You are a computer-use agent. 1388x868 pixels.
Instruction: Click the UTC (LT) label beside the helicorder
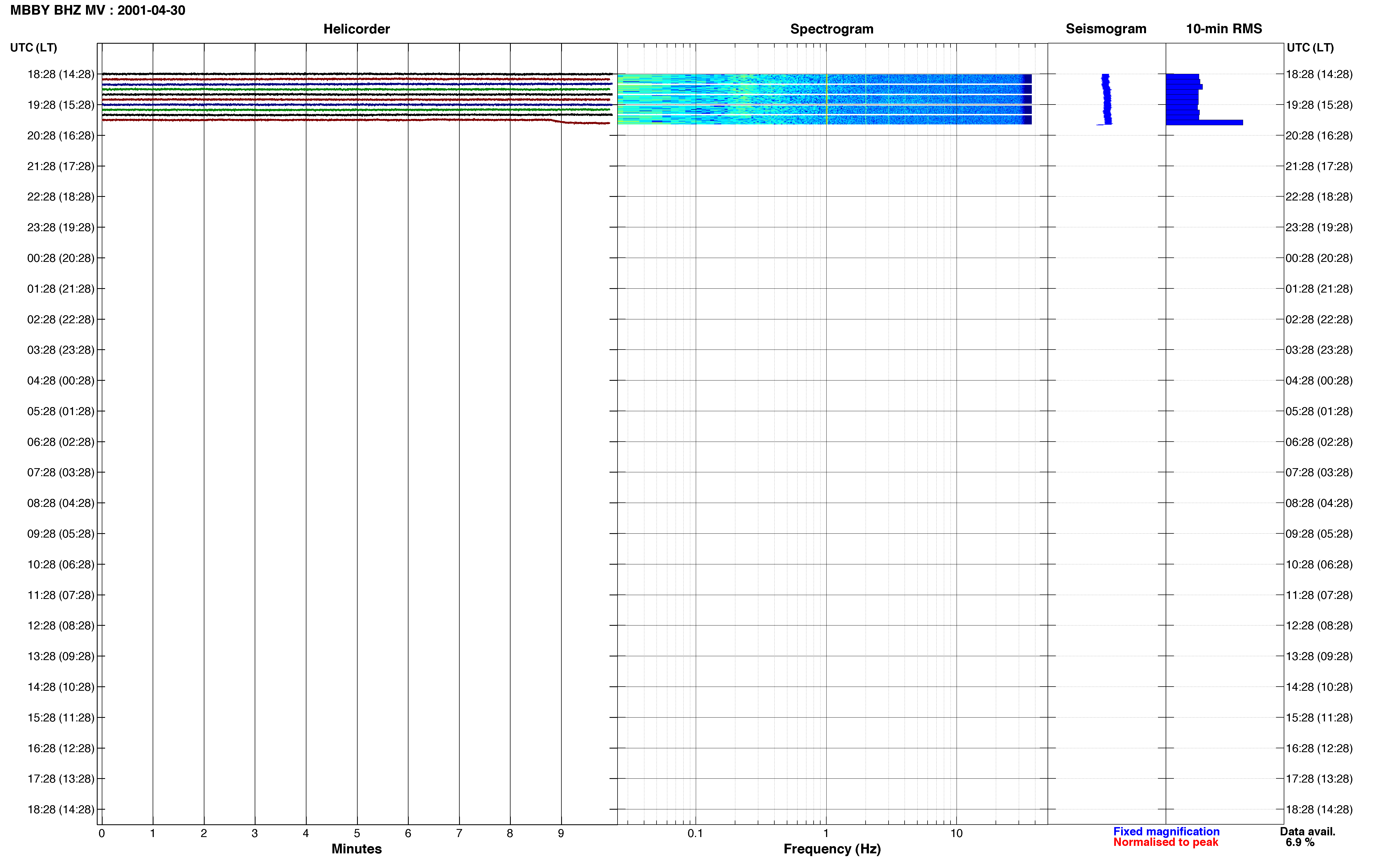pos(33,48)
